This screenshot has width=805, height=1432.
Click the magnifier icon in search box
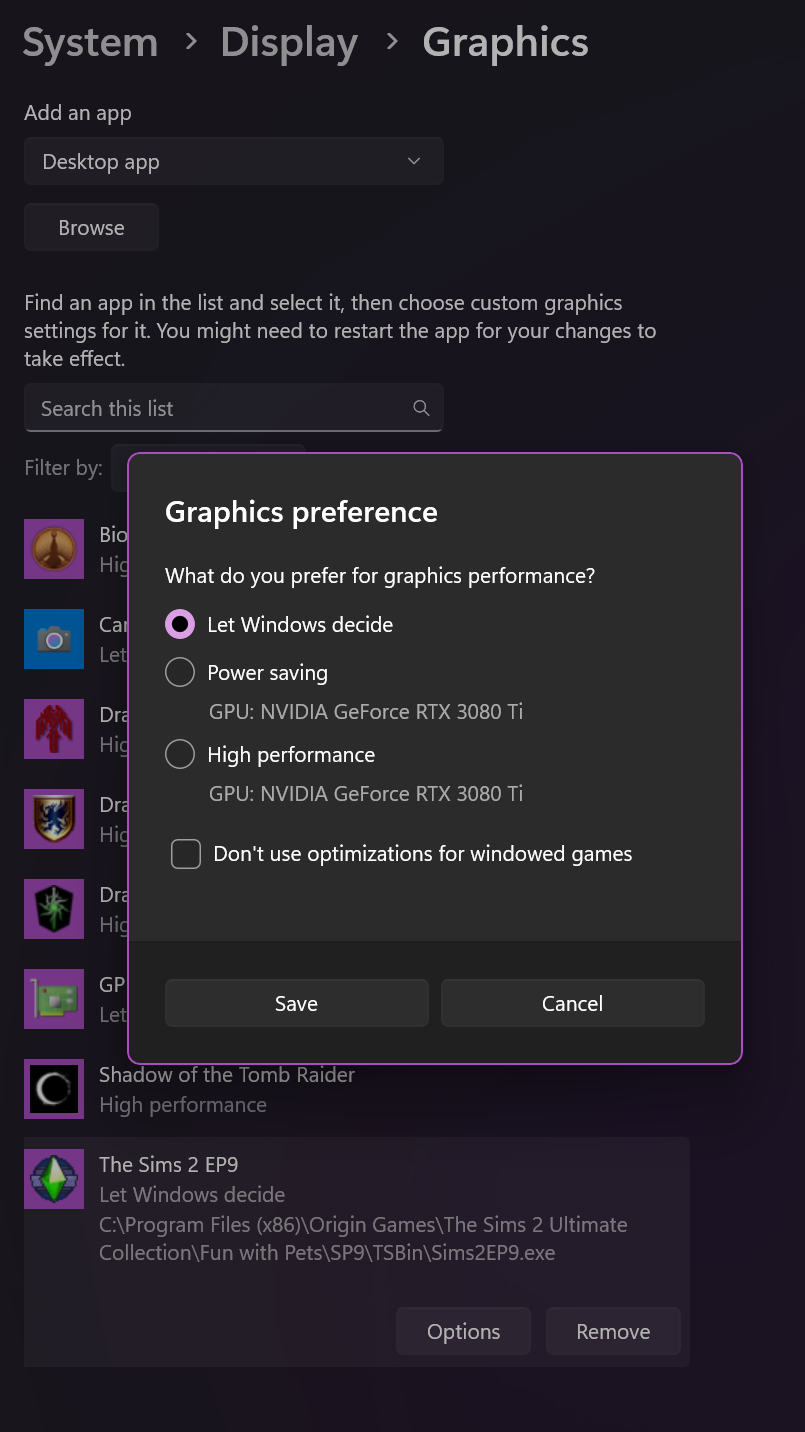coord(421,408)
